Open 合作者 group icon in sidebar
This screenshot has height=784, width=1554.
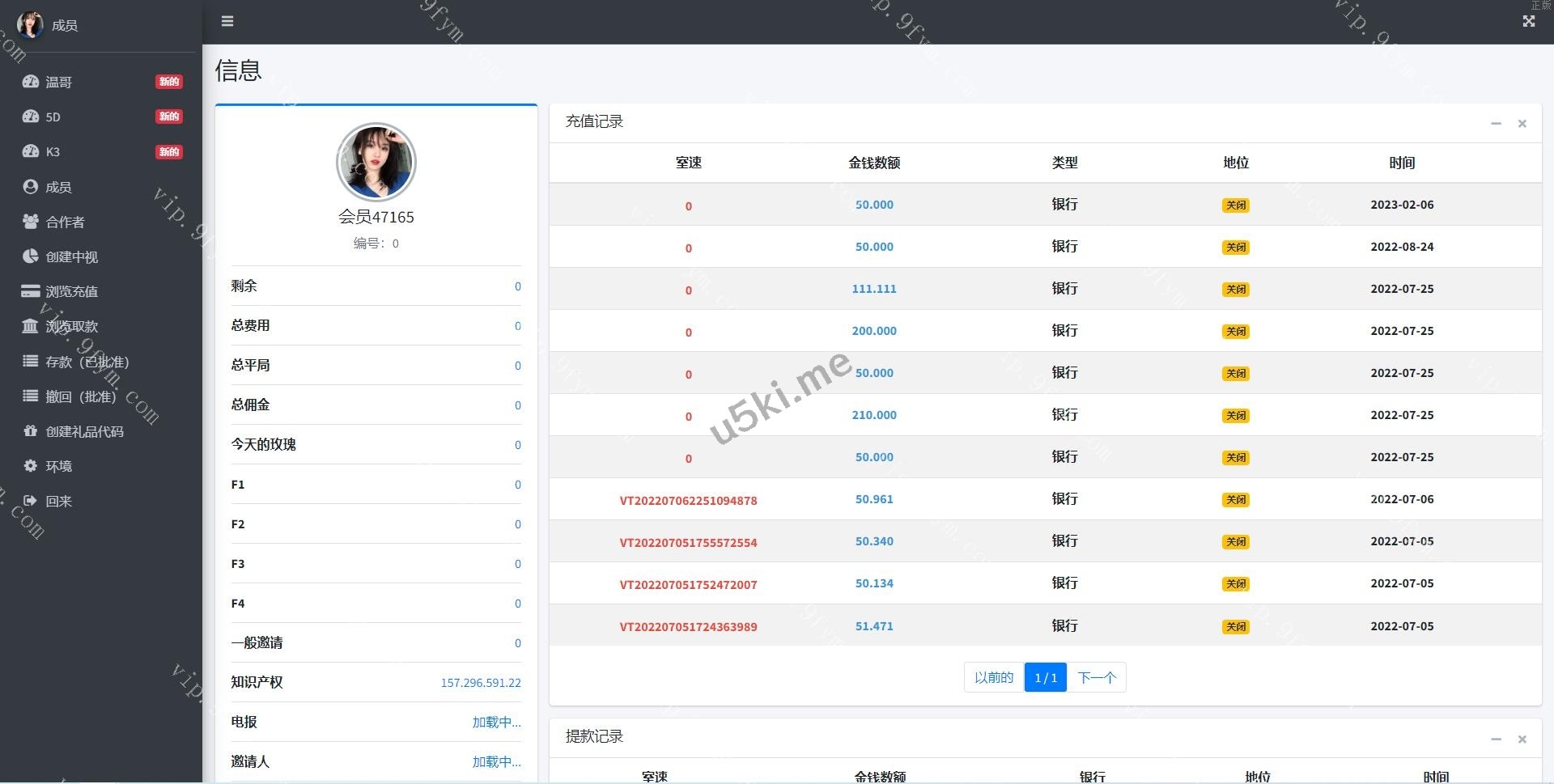(x=31, y=222)
